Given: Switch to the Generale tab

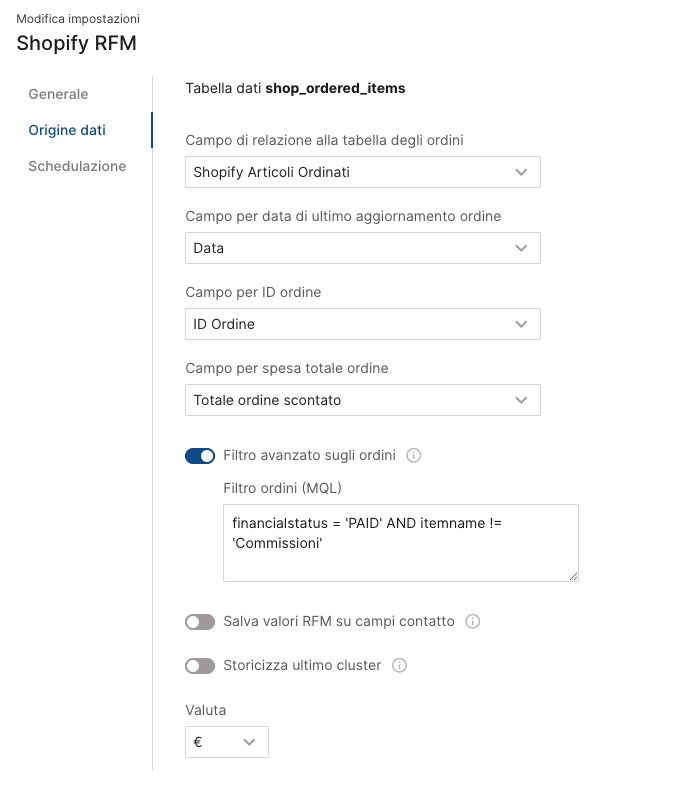Looking at the screenshot, I should coord(58,94).
